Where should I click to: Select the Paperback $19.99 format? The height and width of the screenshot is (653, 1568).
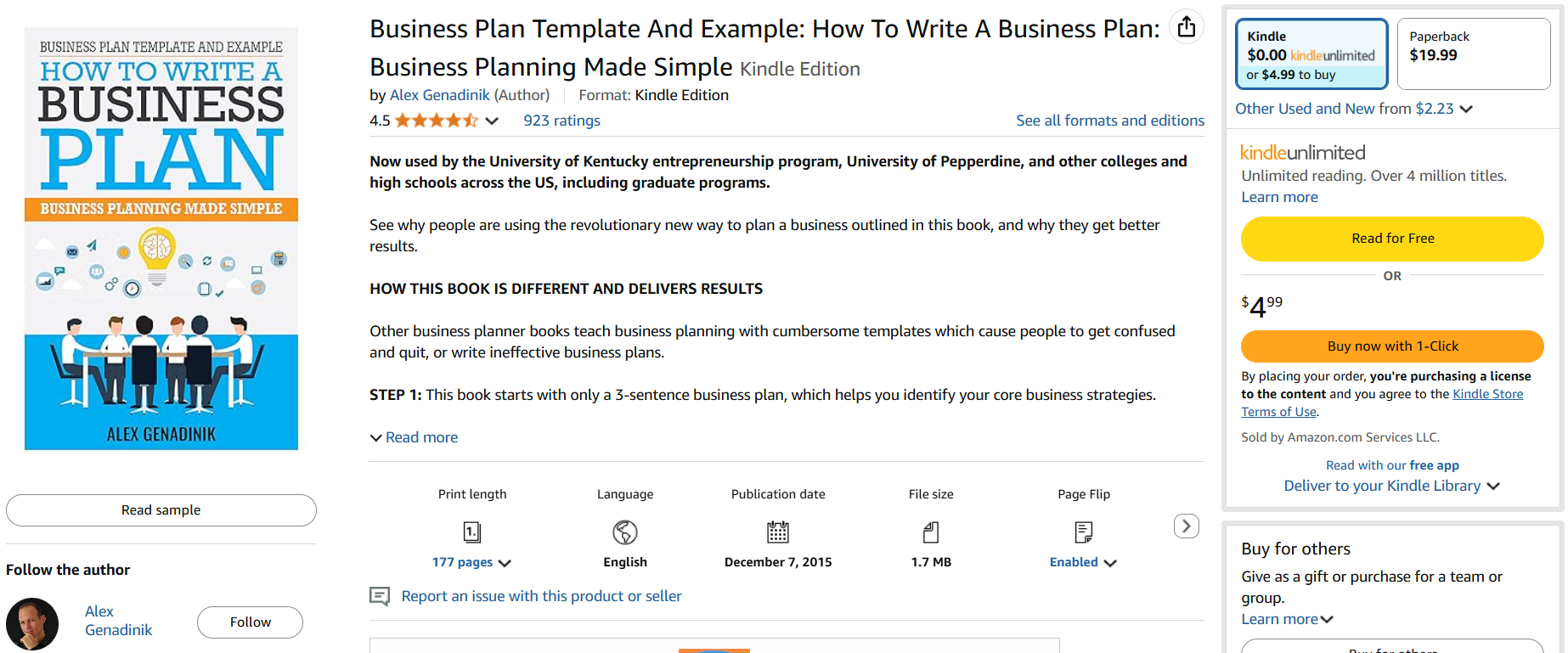point(1474,54)
